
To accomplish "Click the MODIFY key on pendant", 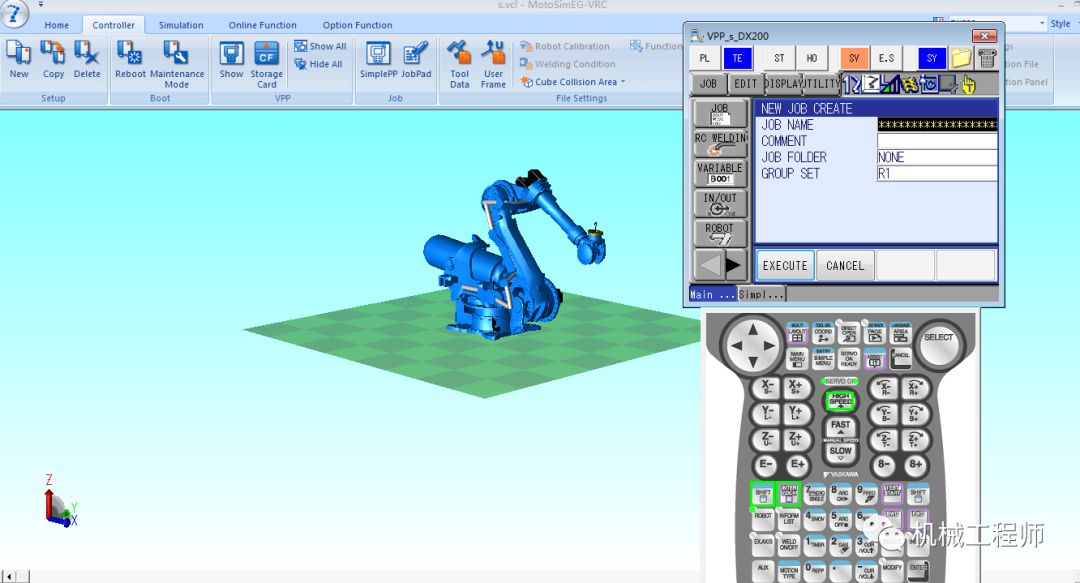I will pyautogui.click(x=892, y=570).
